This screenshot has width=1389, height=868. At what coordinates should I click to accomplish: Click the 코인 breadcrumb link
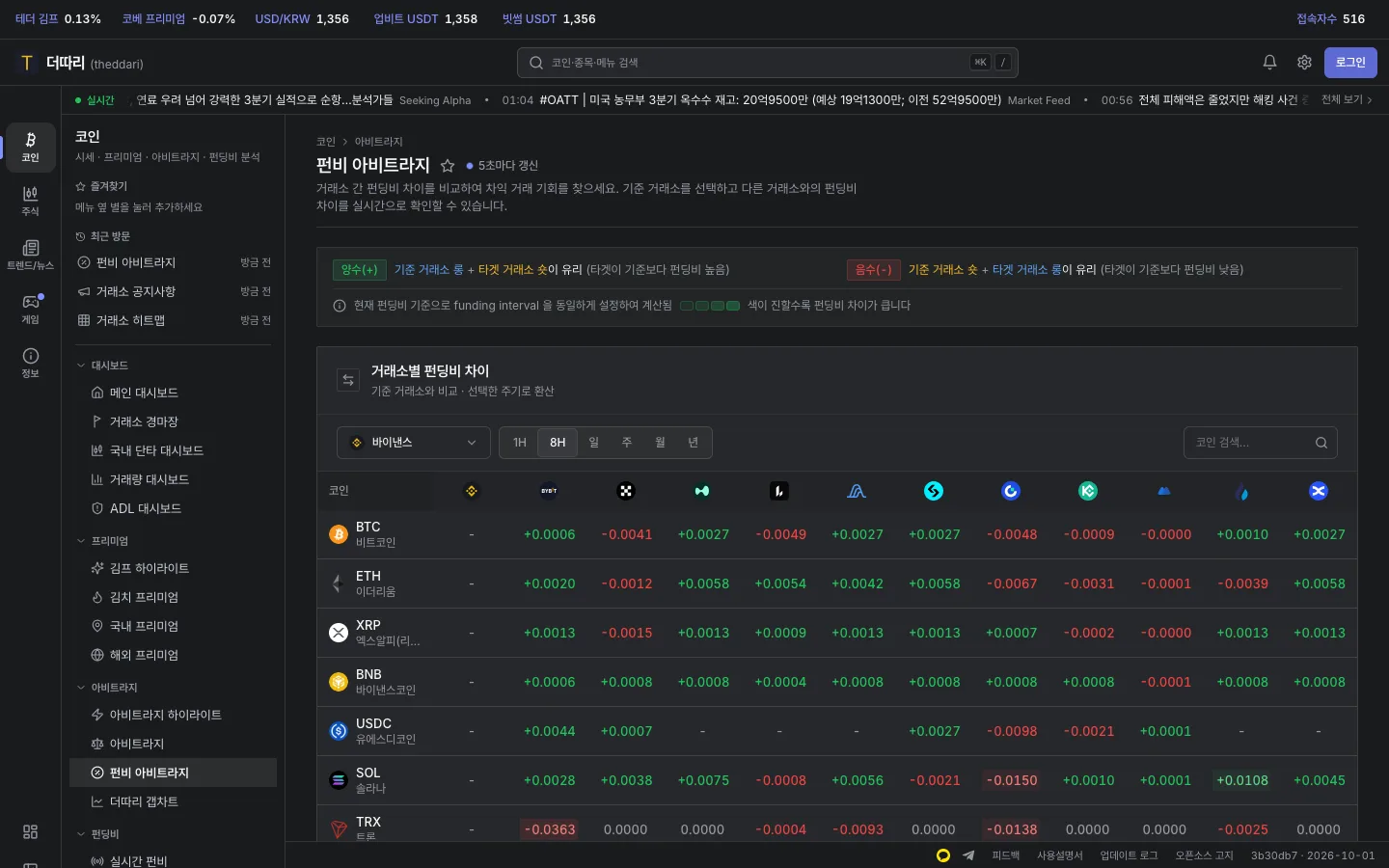coord(326,142)
